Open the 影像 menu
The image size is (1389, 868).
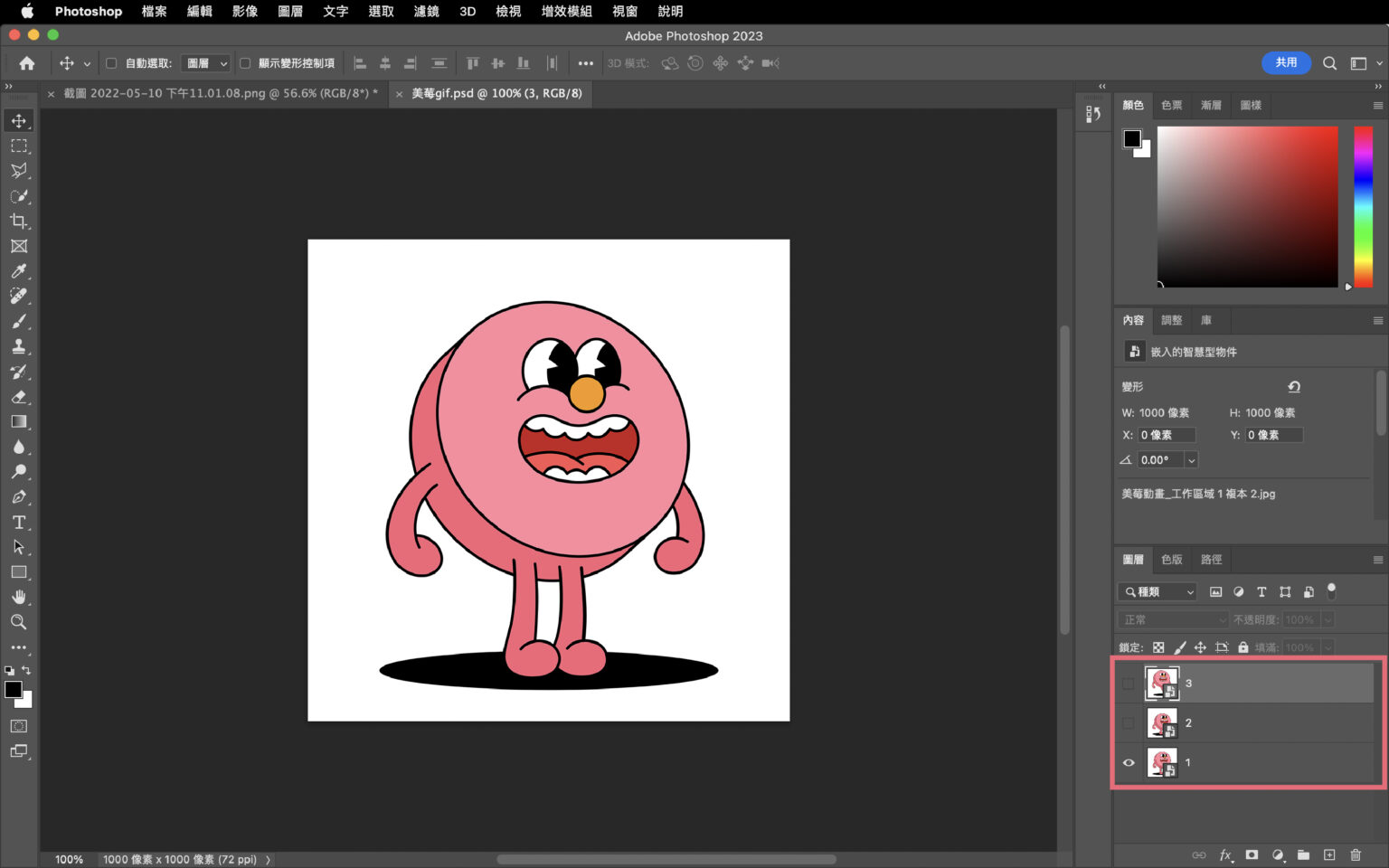click(x=245, y=12)
